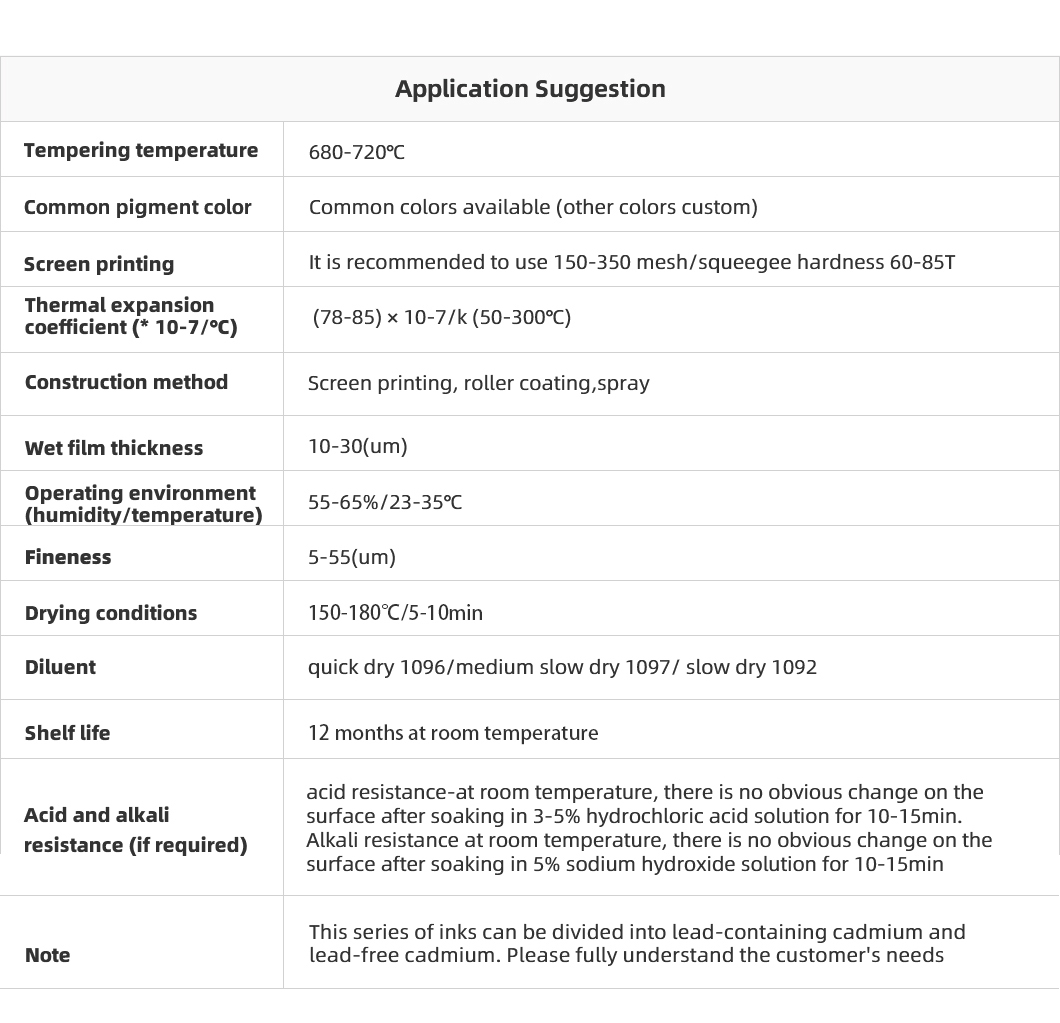Screen dimensions: 1060x1023
Task: Click the 680-720℃ value cell
Action: tap(356, 152)
